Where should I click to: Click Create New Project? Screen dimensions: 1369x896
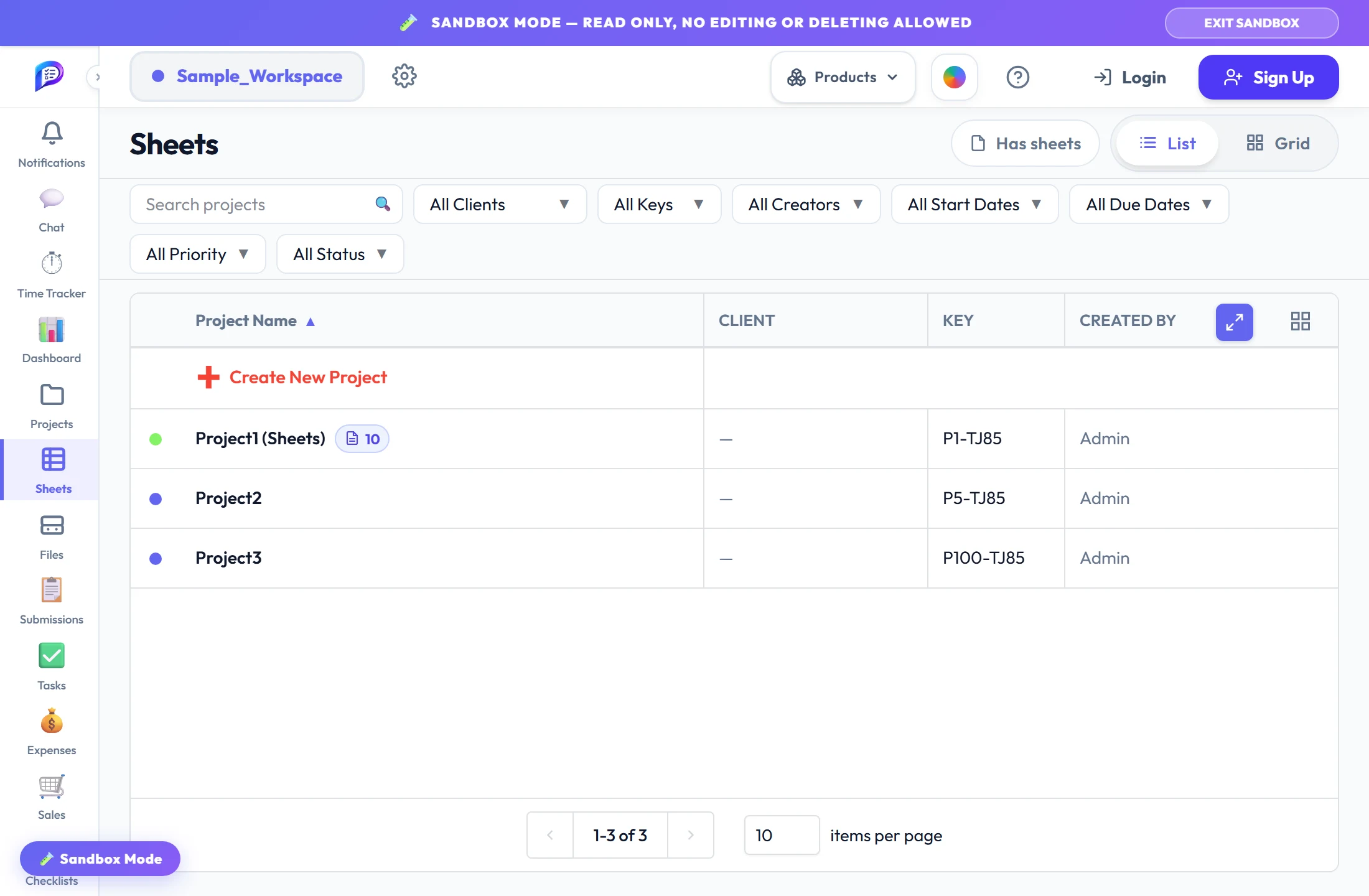tap(292, 377)
